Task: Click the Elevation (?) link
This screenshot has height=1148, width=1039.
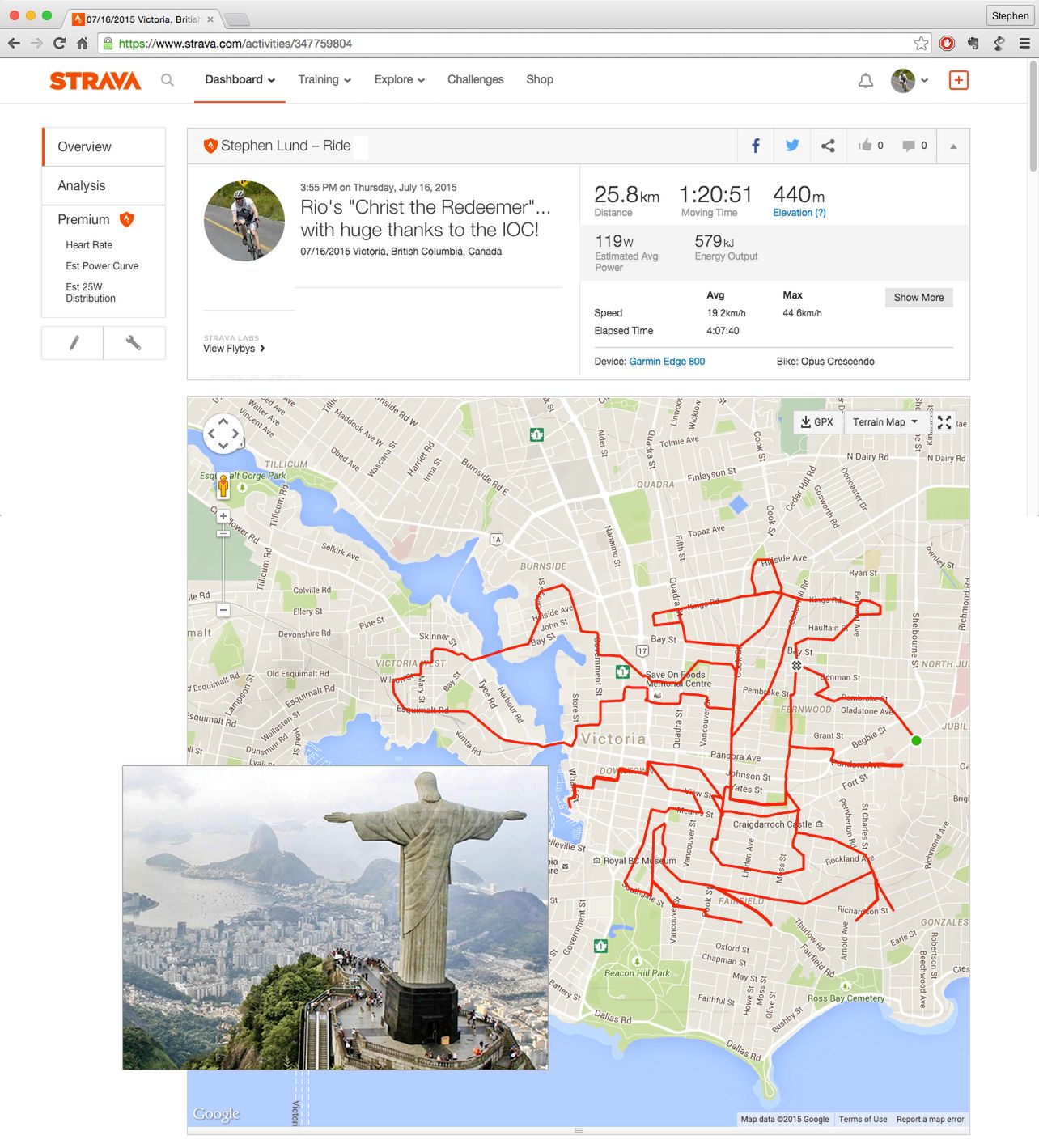Action: [x=799, y=213]
